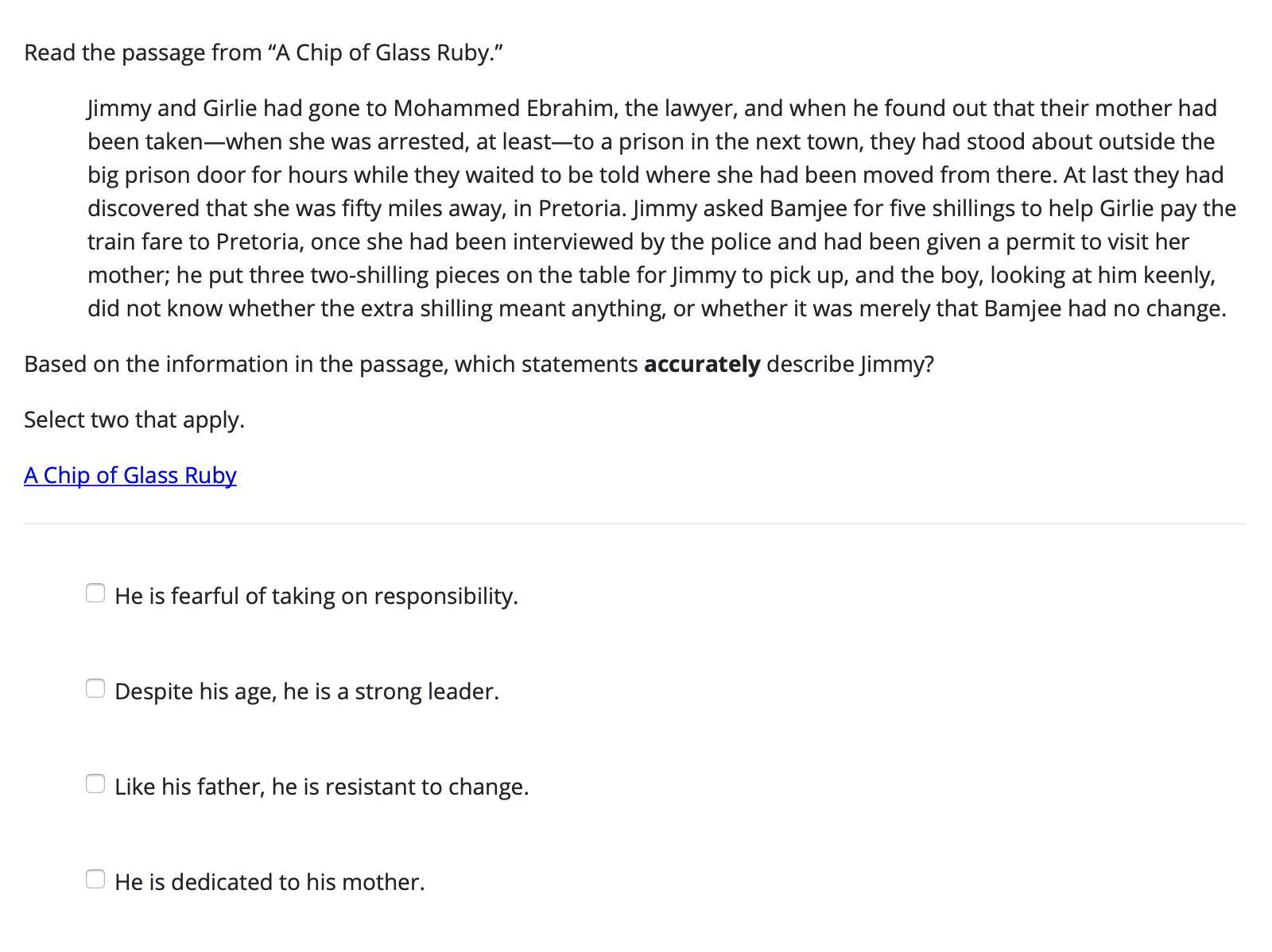Click the bold word 'accurately'
The image size is (1272, 952).
pyautogui.click(x=702, y=364)
